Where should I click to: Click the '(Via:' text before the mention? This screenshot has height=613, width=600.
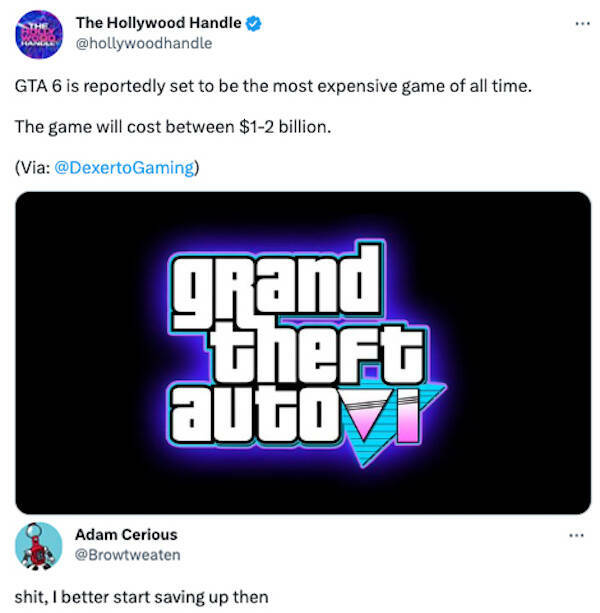click(32, 168)
